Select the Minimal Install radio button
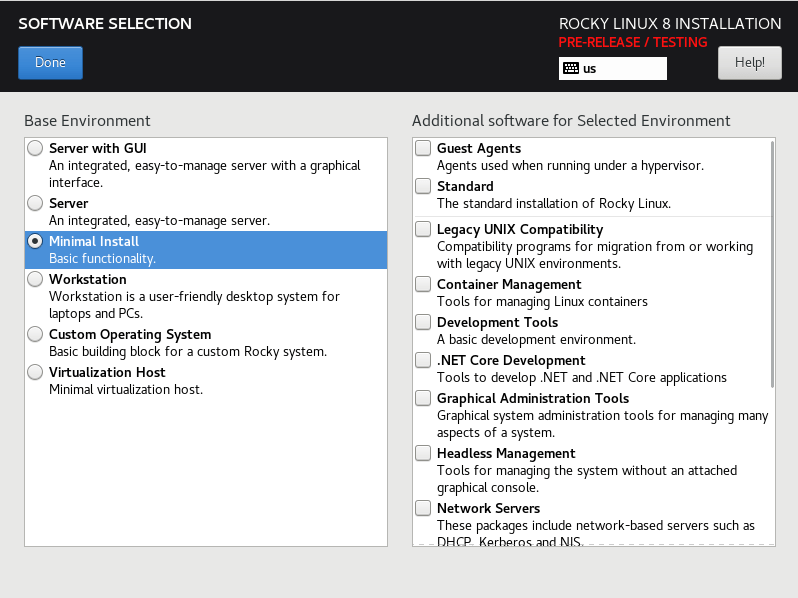Viewport: 798px width, 598px height. click(35, 241)
